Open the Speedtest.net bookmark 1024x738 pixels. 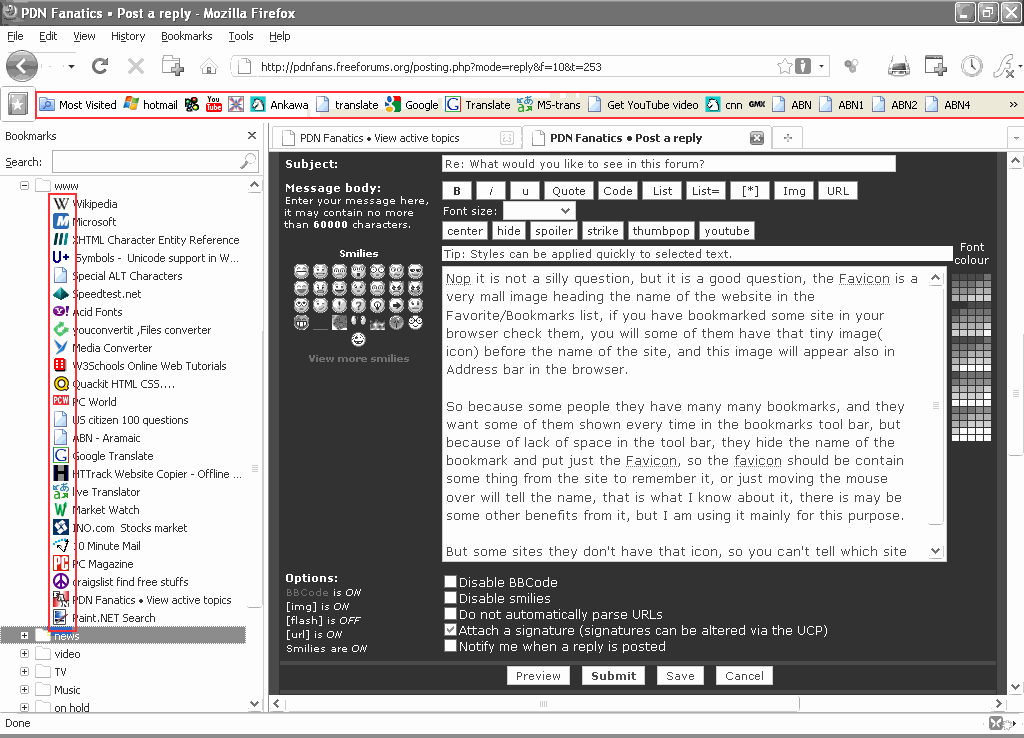click(x=97, y=294)
